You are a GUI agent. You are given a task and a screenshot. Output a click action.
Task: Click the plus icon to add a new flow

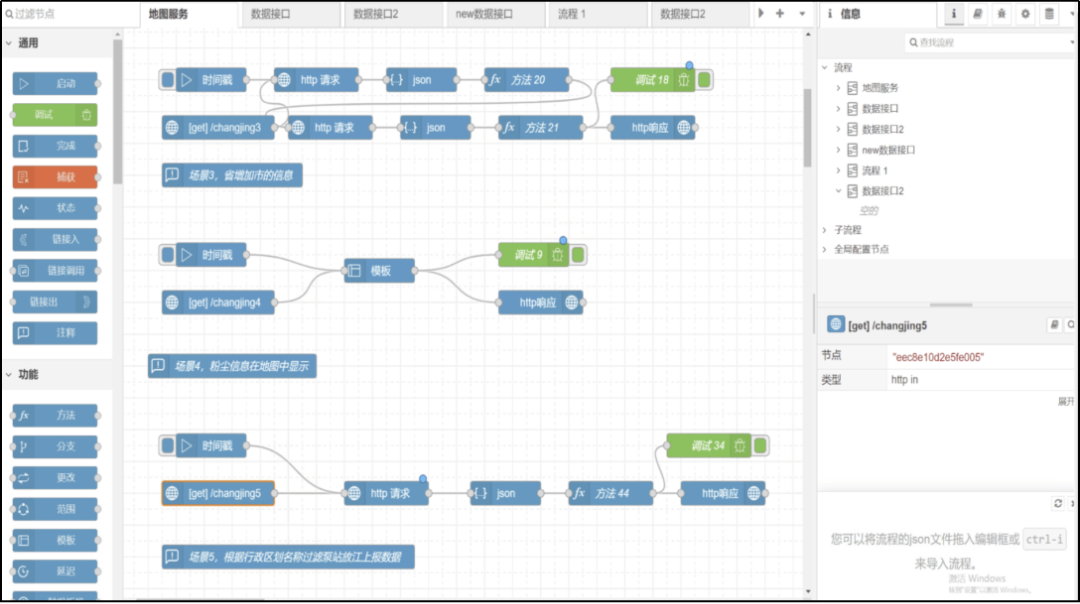(x=780, y=14)
